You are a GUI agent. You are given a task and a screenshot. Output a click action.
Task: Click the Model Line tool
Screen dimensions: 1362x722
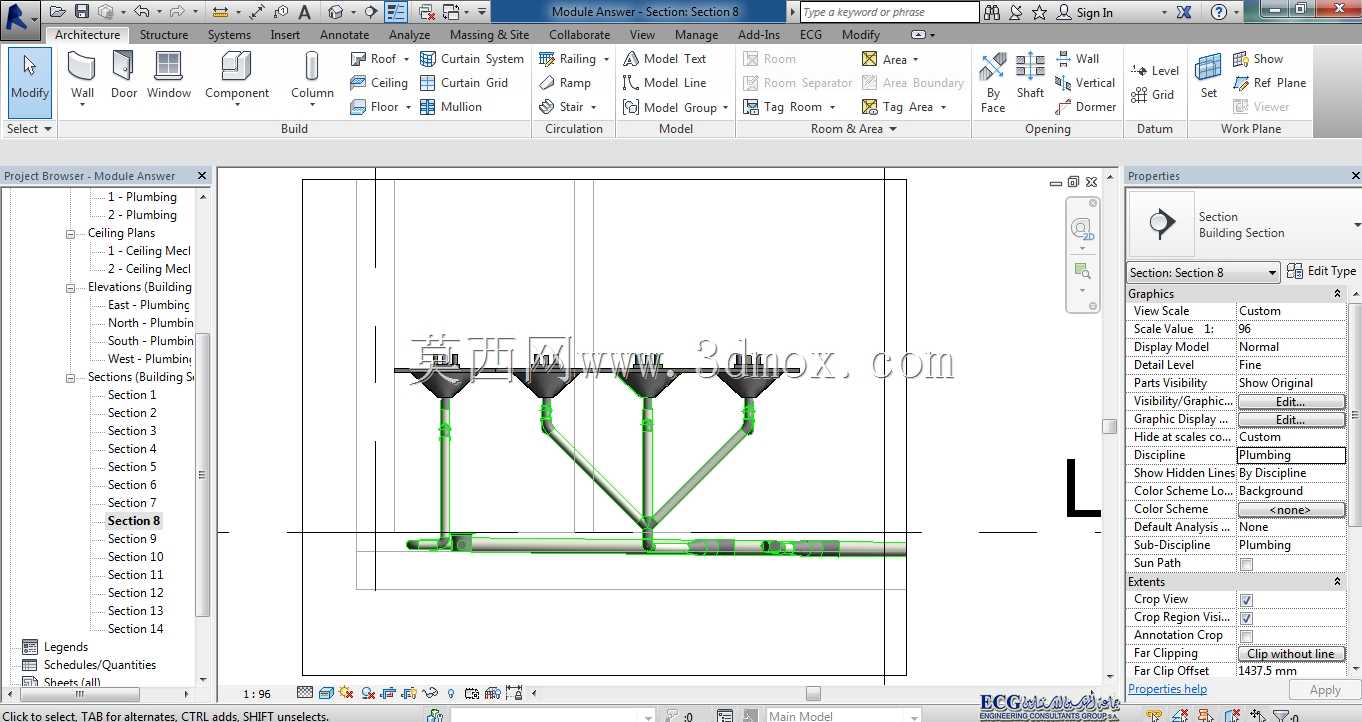[x=665, y=83]
